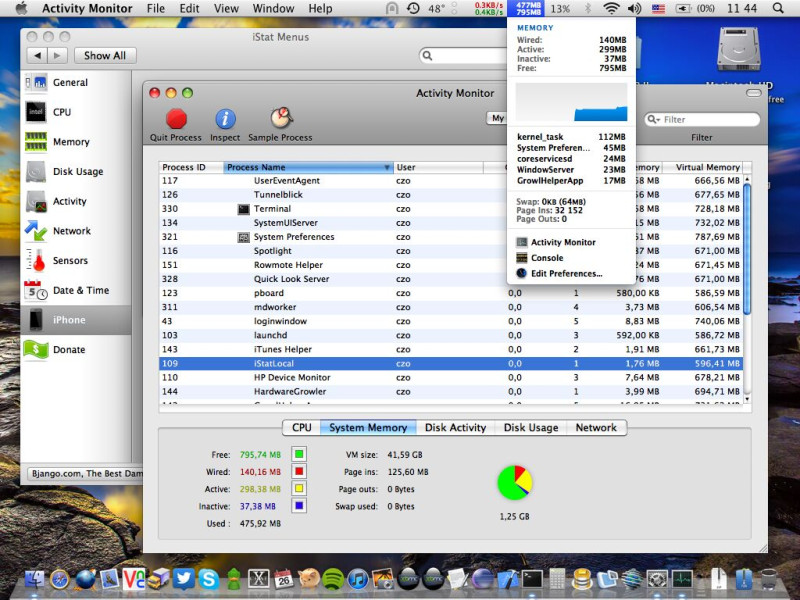Open Spotlight search in the menu bar

click(778, 8)
